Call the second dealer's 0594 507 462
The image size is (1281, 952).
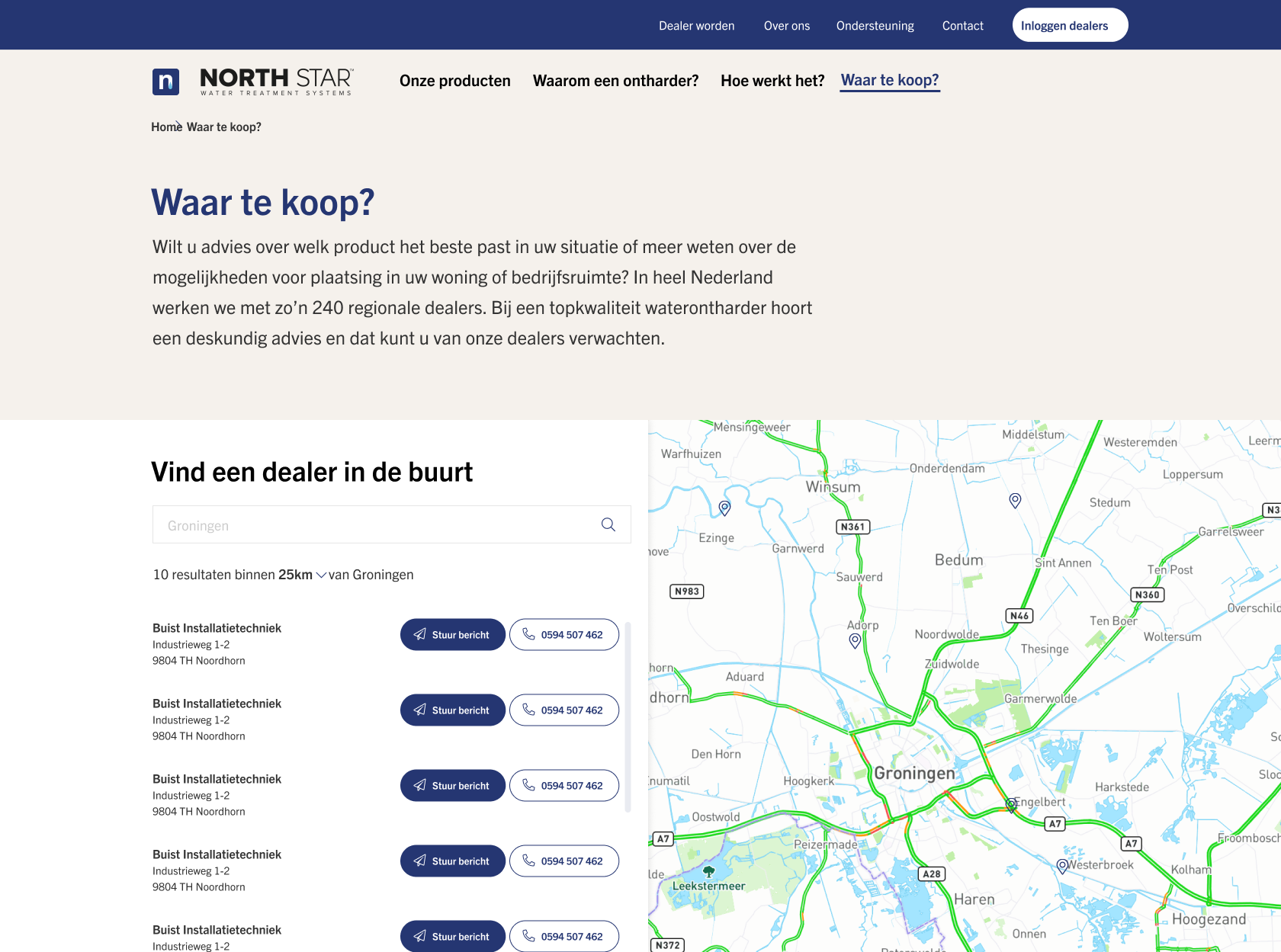[564, 710]
